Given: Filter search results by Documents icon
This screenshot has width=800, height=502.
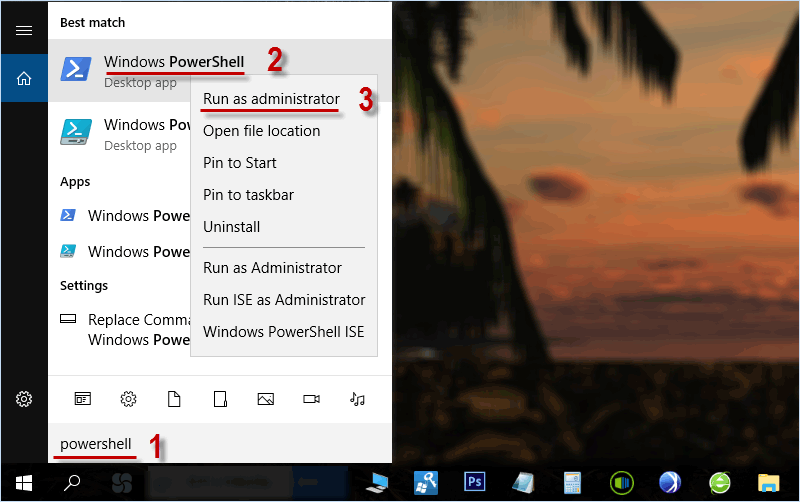Looking at the screenshot, I should [174, 399].
